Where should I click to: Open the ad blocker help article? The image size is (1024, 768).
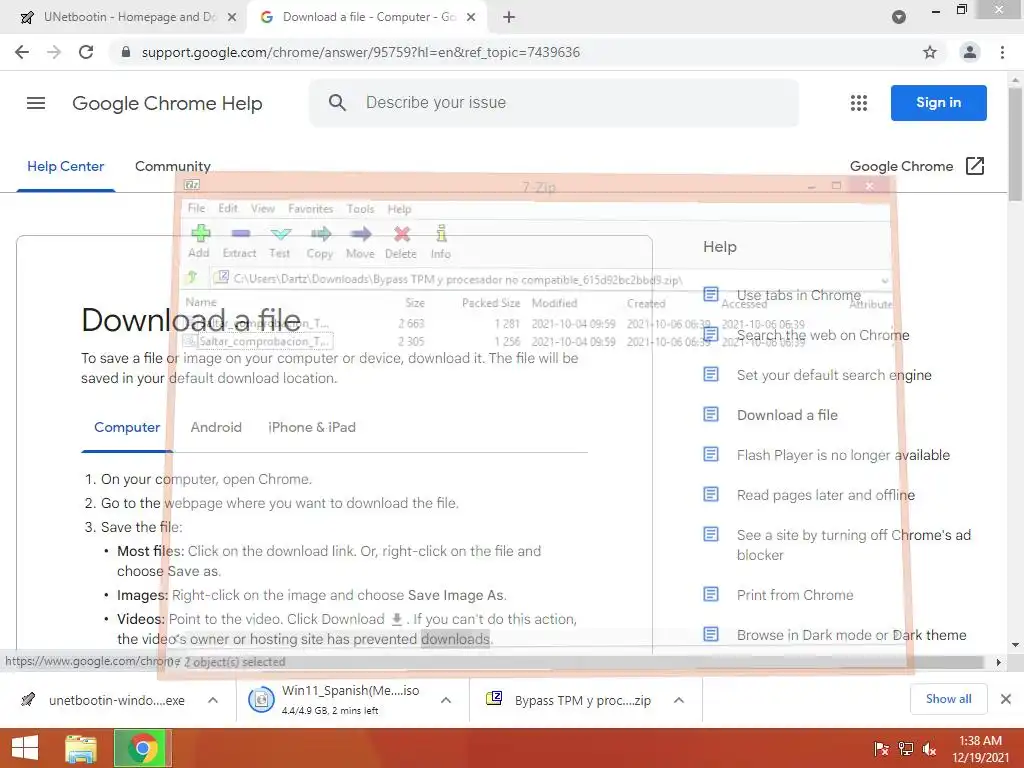tap(854, 545)
